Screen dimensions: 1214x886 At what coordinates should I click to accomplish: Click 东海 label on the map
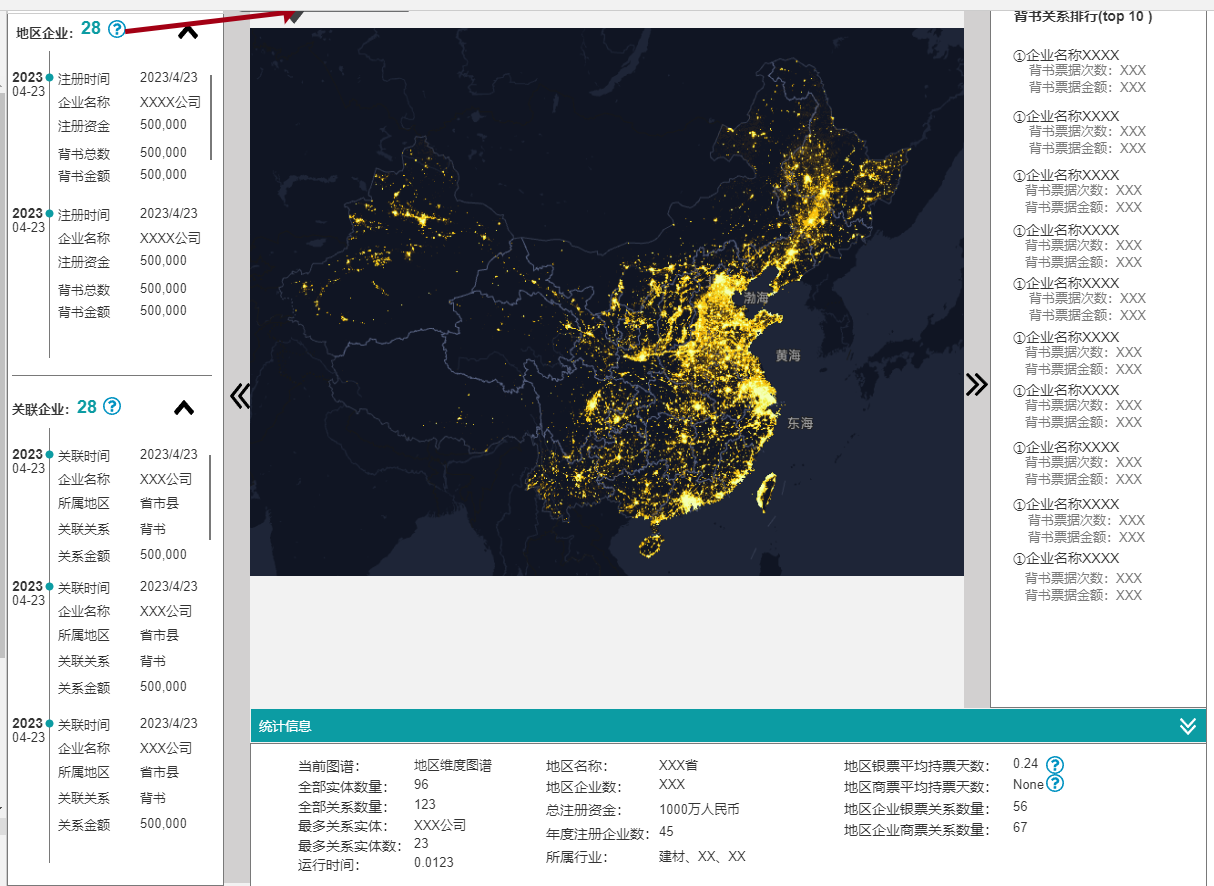tap(800, 423)
